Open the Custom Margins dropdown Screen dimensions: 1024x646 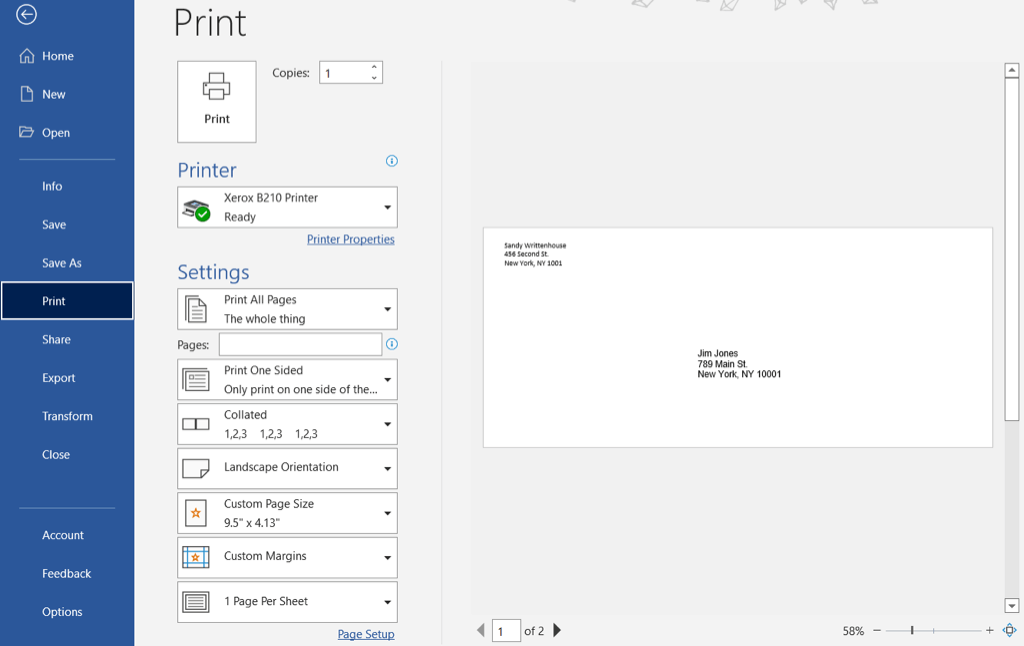tap(287, 557)
